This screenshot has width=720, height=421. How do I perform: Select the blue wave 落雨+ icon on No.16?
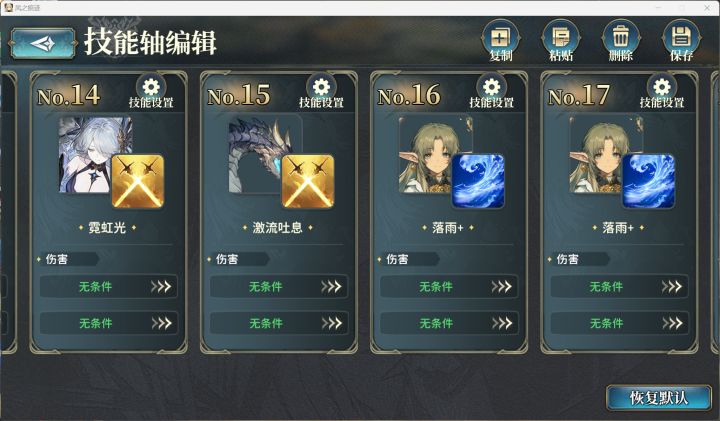[x=478, y=181]
